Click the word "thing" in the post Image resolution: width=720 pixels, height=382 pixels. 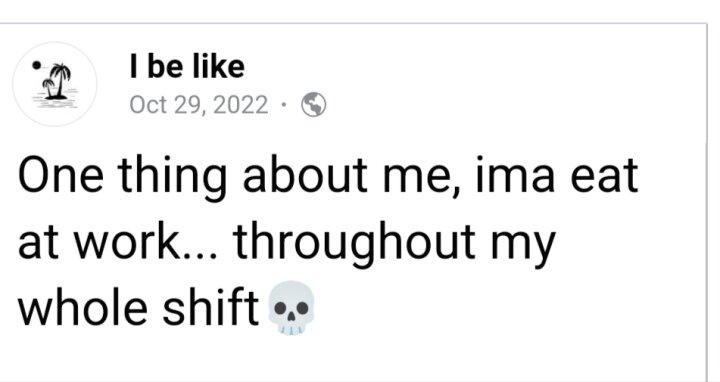pos(172,178)
